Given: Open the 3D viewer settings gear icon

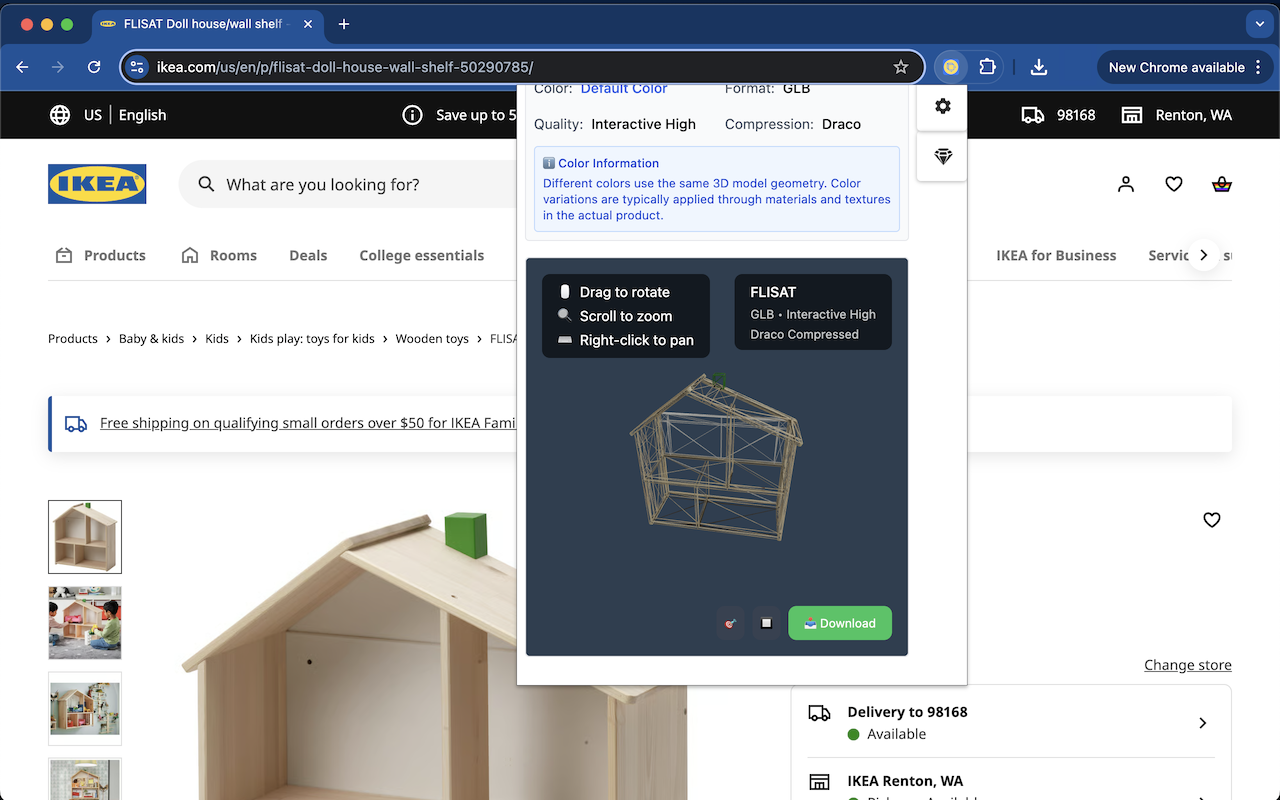Looking at the screenshot, I should pos(941,105).
